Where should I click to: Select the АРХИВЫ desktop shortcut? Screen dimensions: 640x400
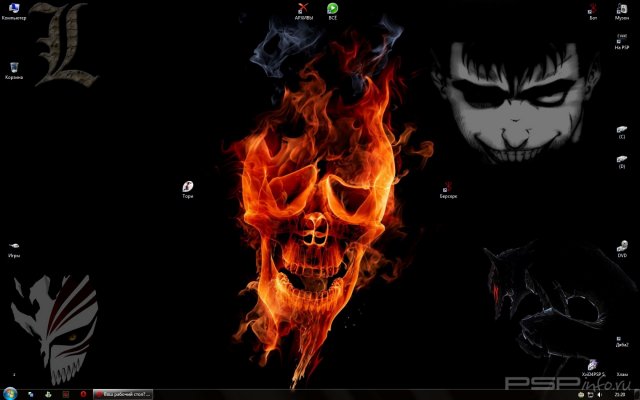pyautogui.click(x=303, y=9)
